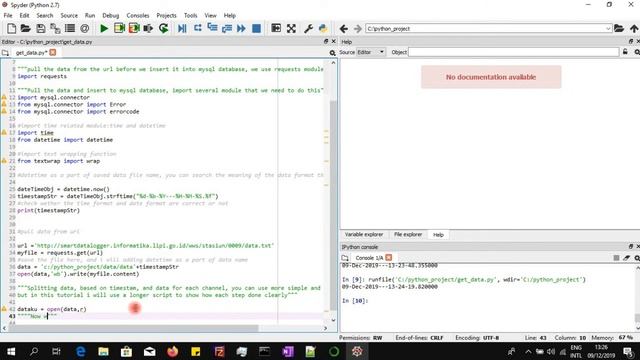Open the Search menu
The height and width of the screenshot is (360, 640).
[x=45, y=16]
